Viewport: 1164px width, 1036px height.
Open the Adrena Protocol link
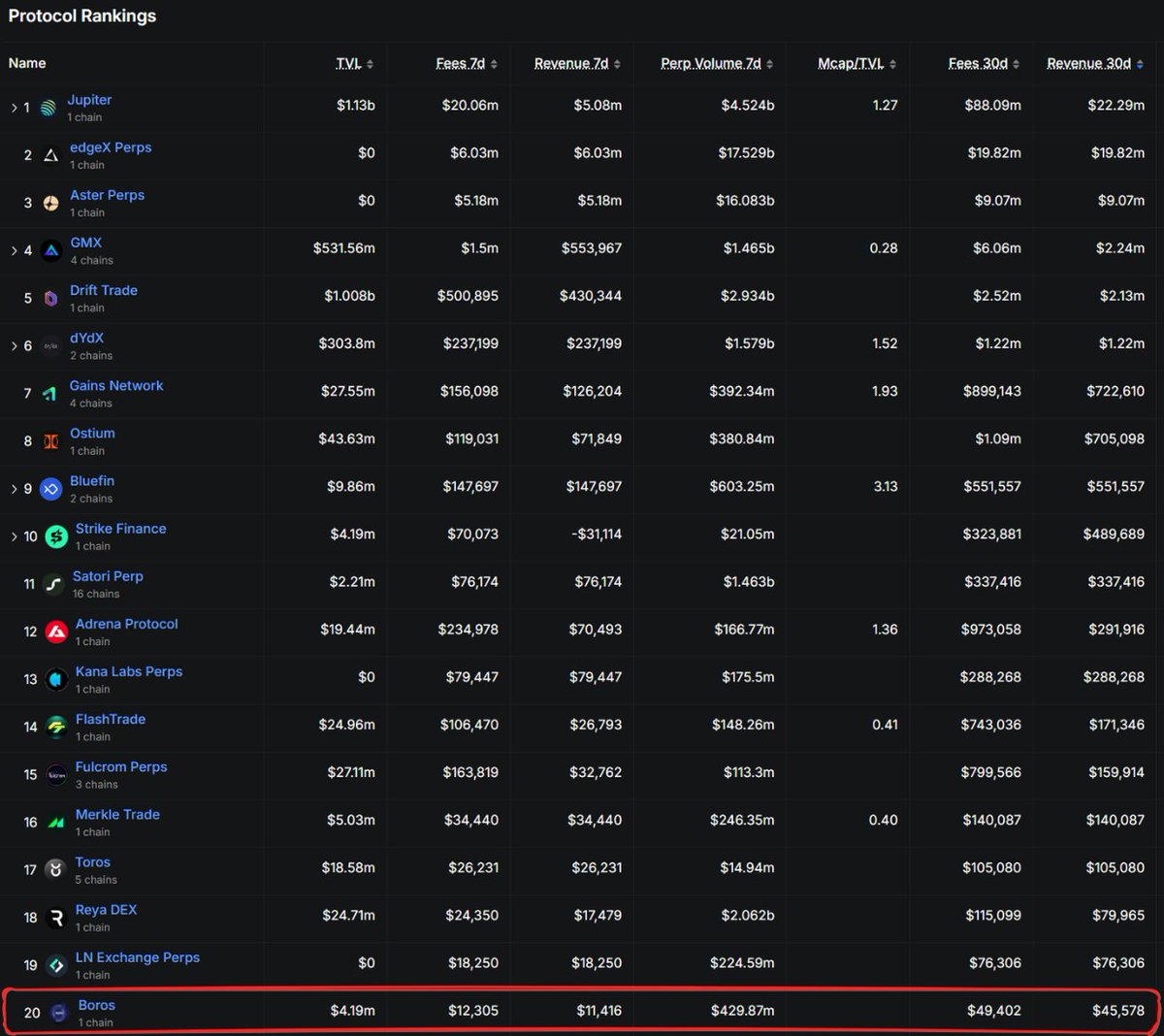pos(127,624)
